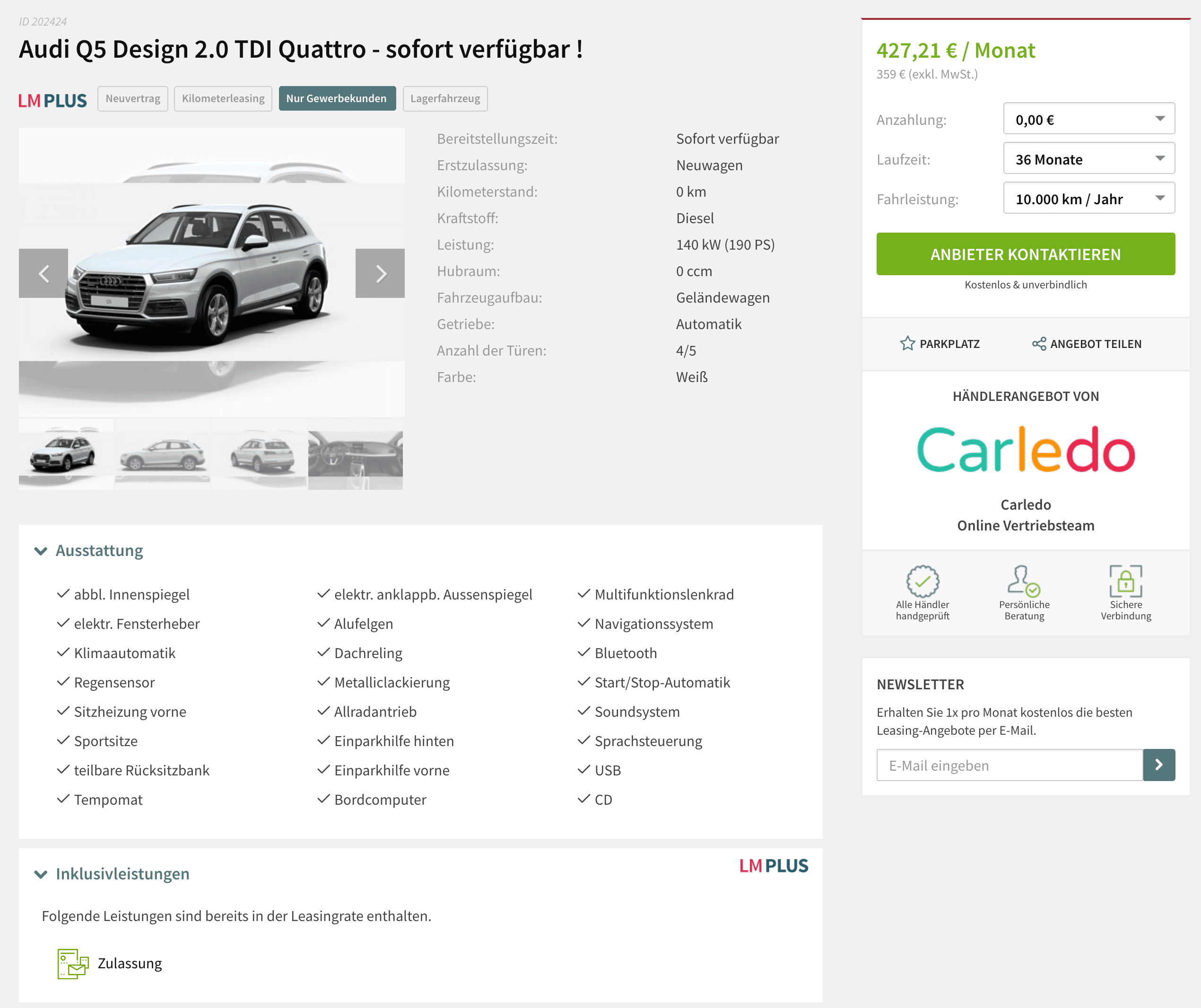Image resolution: width=1201 pixels, height=1008 pixels.
Task: Click the Kostenlos & unverbindlich note
Action: (1026, 284)
